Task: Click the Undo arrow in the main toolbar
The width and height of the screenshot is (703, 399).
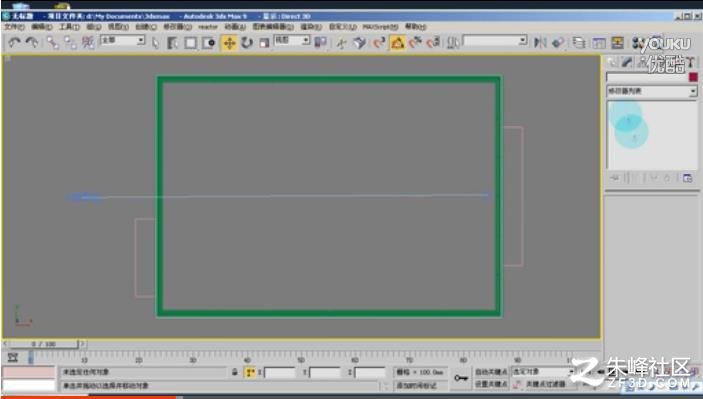Action: click(x=14, y=43)
